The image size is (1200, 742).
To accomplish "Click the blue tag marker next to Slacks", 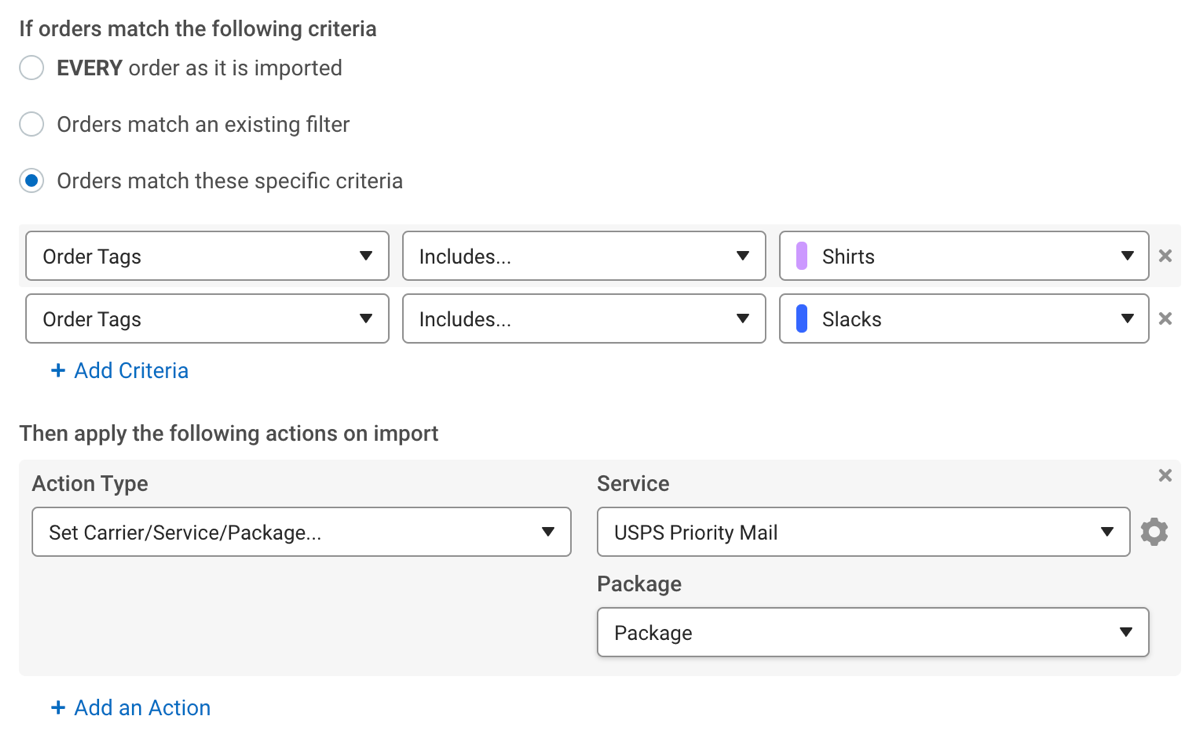I will click(800, 318).
